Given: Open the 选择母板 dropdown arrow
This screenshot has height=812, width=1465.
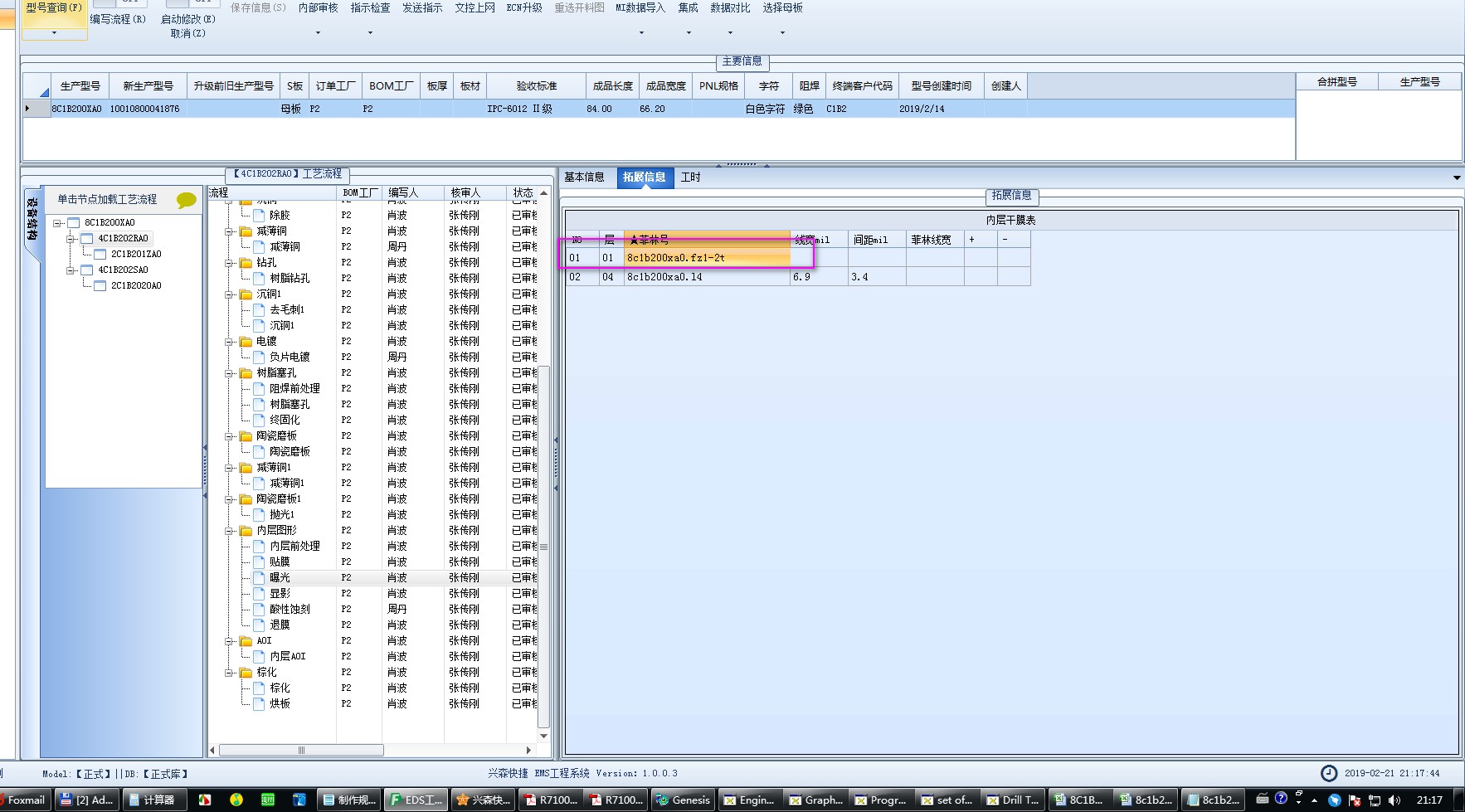Looking at the screenshot, I should point(782,33).
